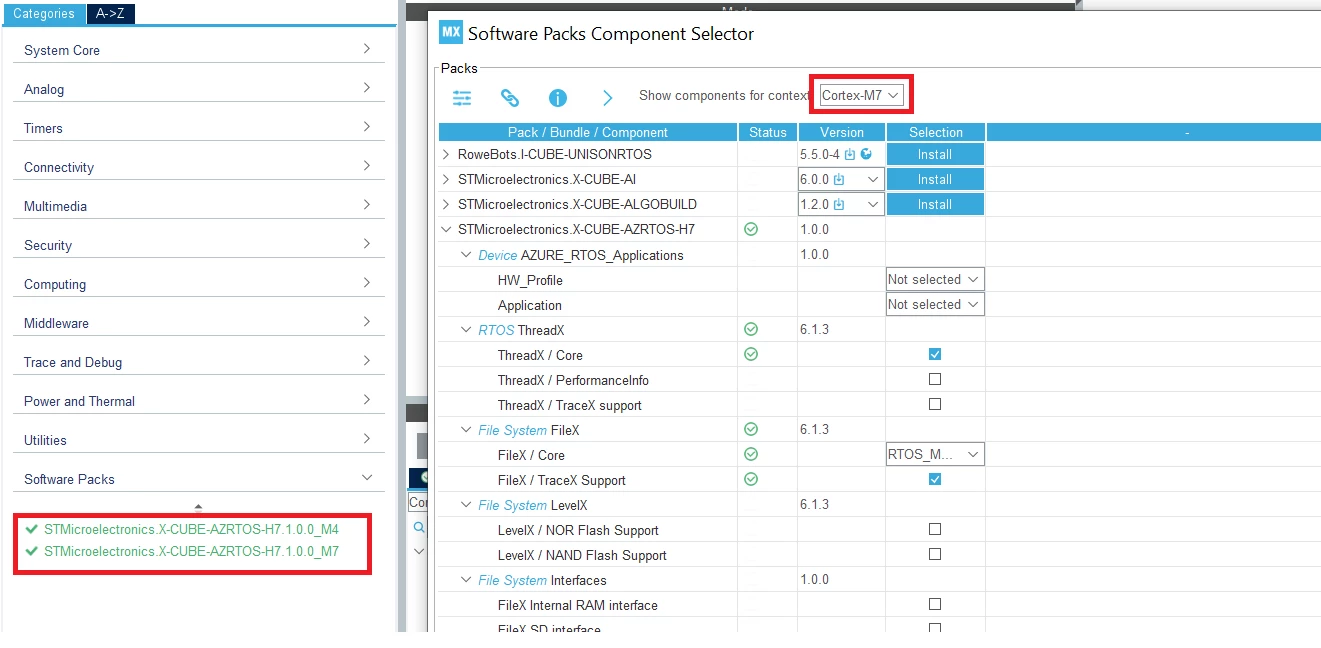Click the green checkmark next to AZRTOS-H7.1.0.0_M7
The image size is (1321, 648).
point(33,551)
